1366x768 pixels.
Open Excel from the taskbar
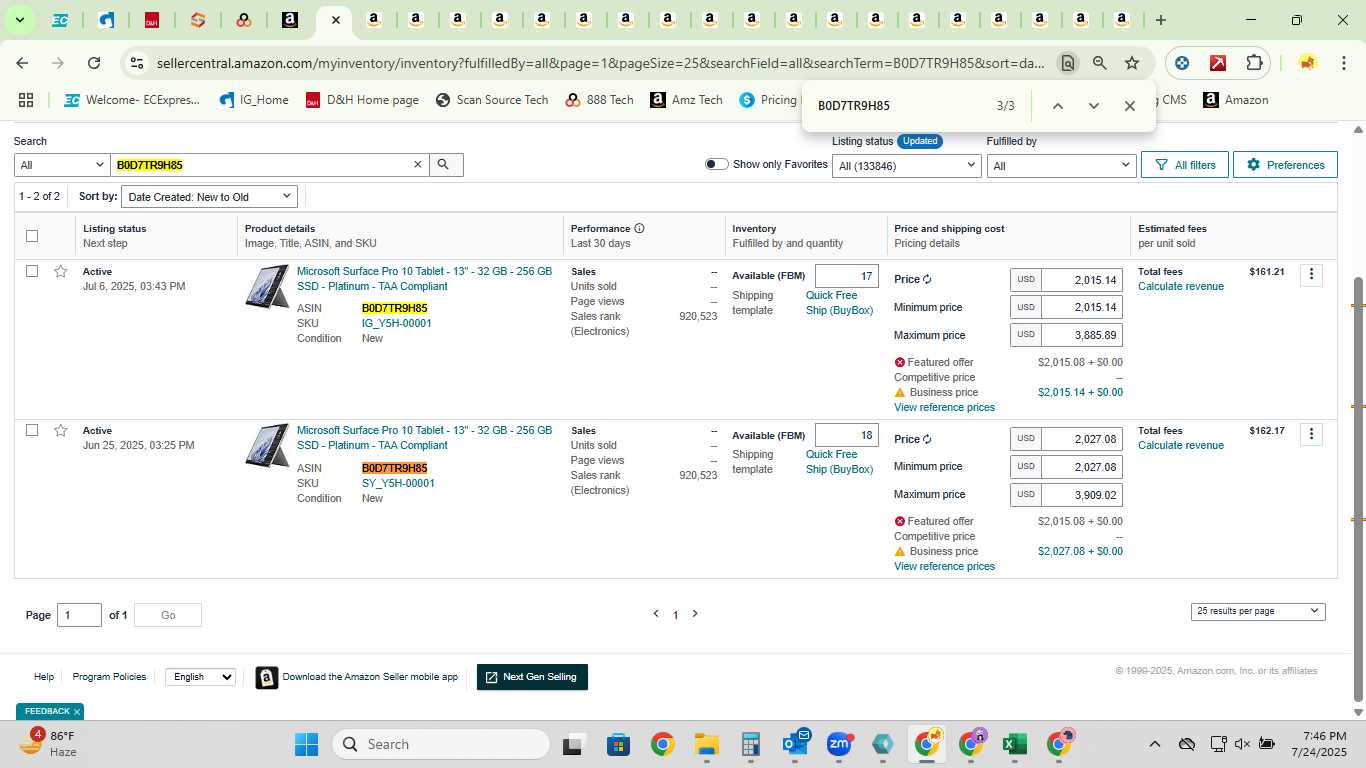(x=1014, y=744)
